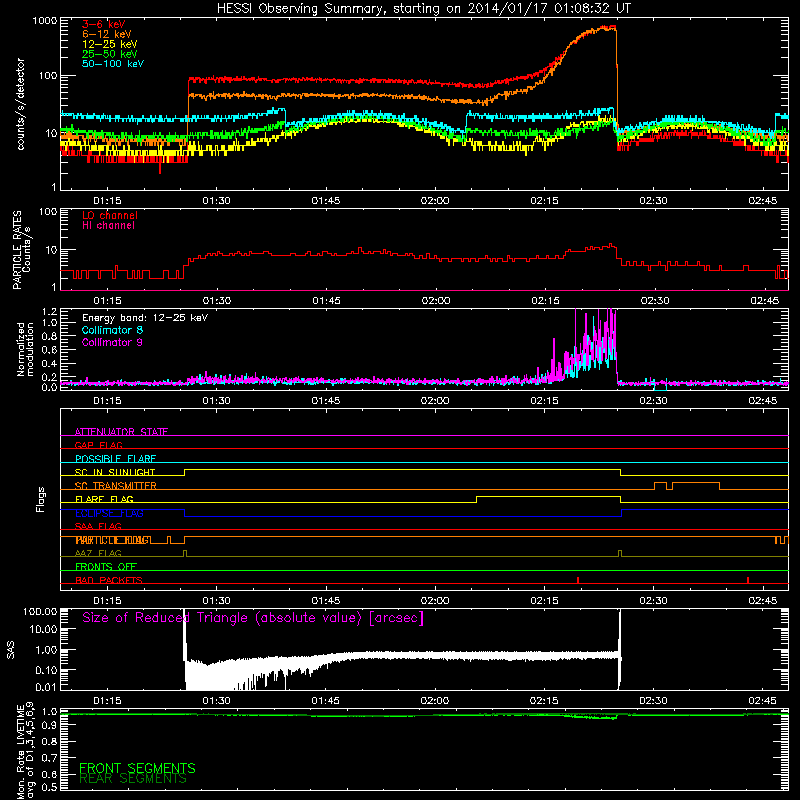800x800 pixels.
Task: Click the 1000 y-axis label on top plot
Action: [44, 21]
